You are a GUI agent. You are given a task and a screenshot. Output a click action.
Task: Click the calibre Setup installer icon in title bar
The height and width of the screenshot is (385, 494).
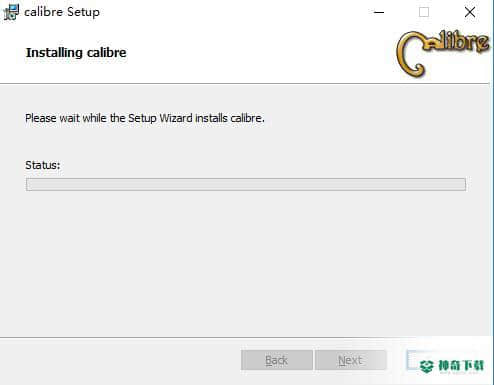coord(11,12)
